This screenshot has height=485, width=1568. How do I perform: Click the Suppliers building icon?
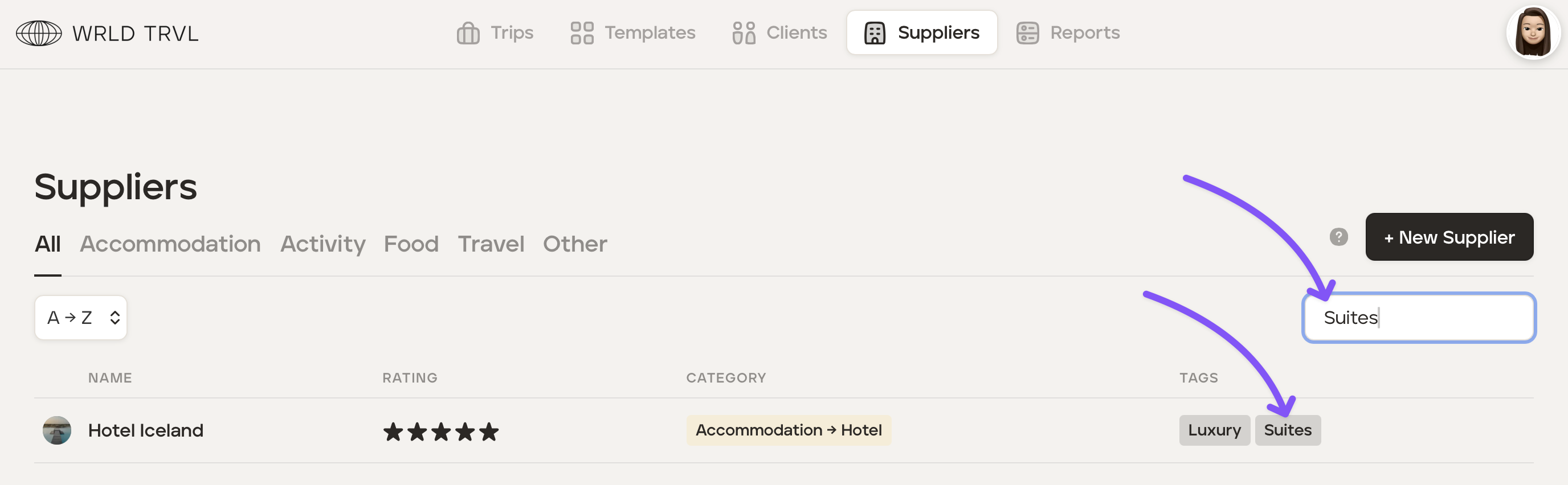[874, 34]
